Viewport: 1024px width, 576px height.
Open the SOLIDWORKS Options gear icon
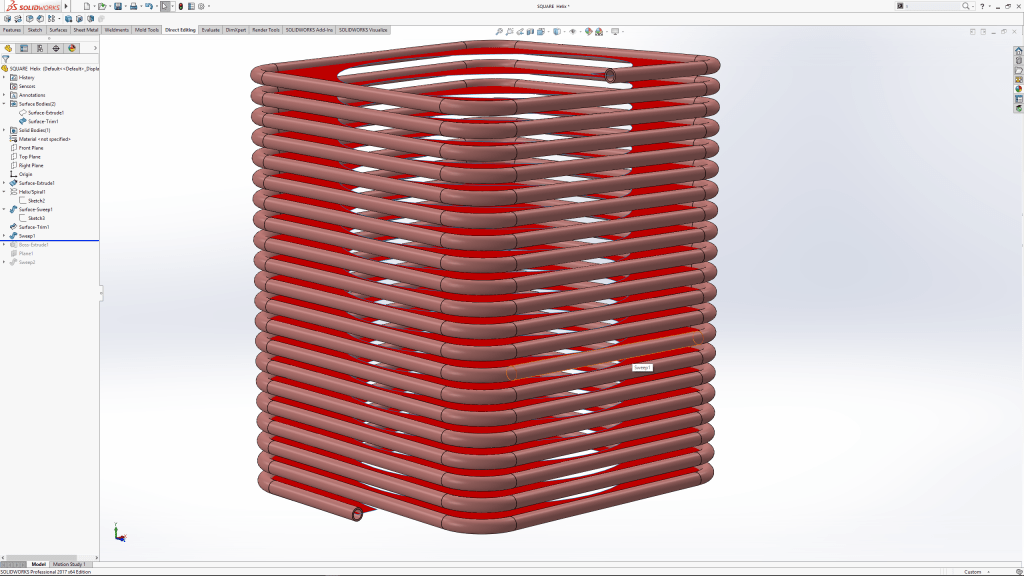point(202,6)
